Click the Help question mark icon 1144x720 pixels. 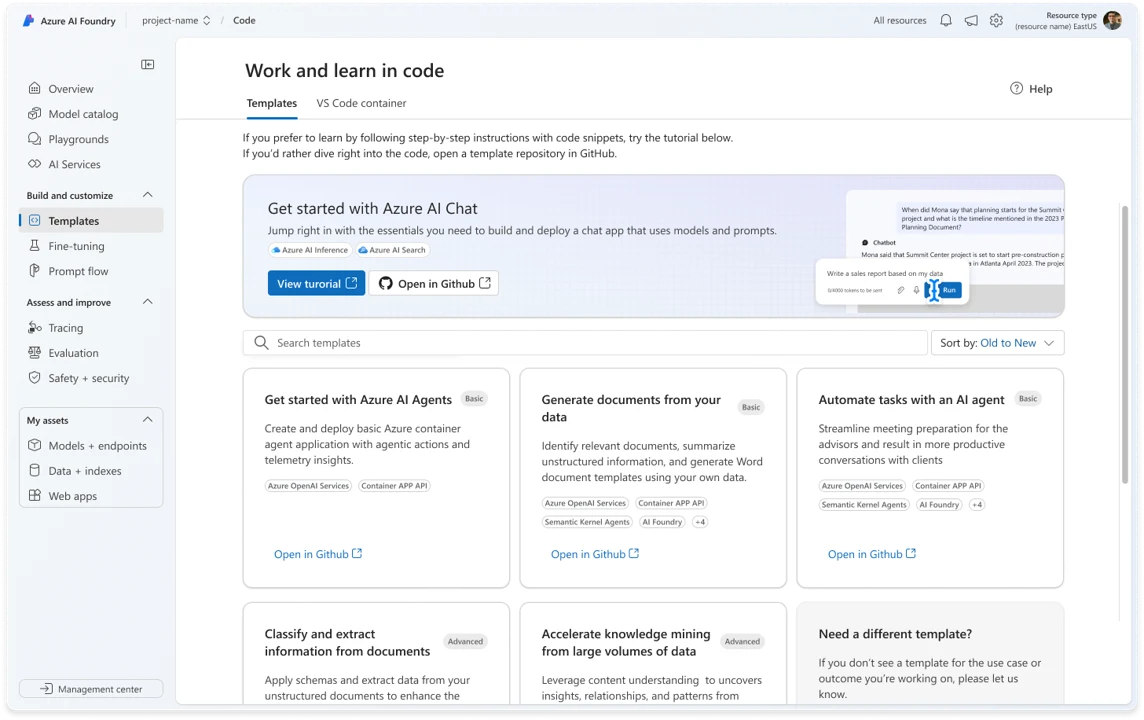click(x=1016, y=88)
